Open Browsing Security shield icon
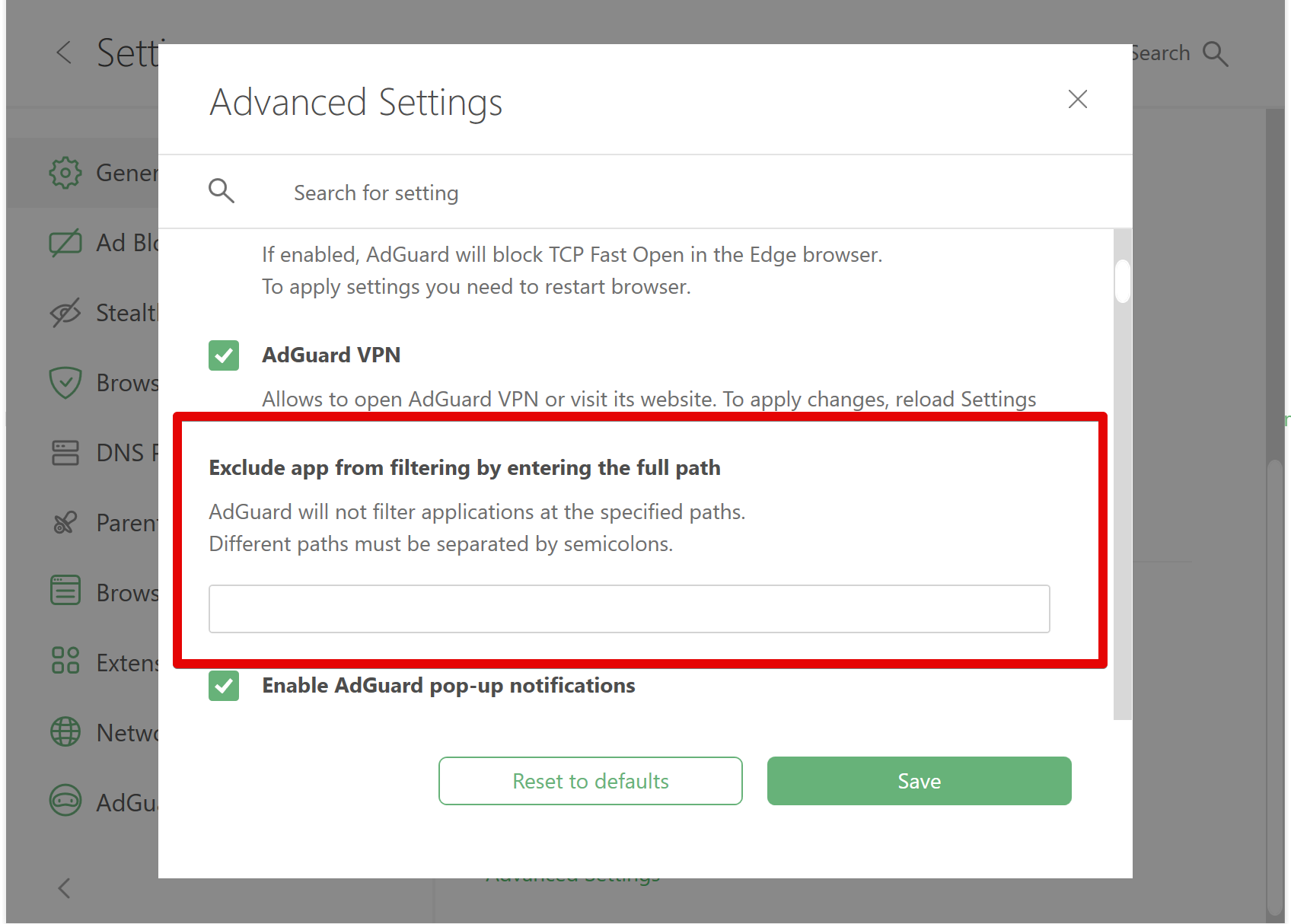The width and height of the screenshot is (1291, 924). (65, 383)
